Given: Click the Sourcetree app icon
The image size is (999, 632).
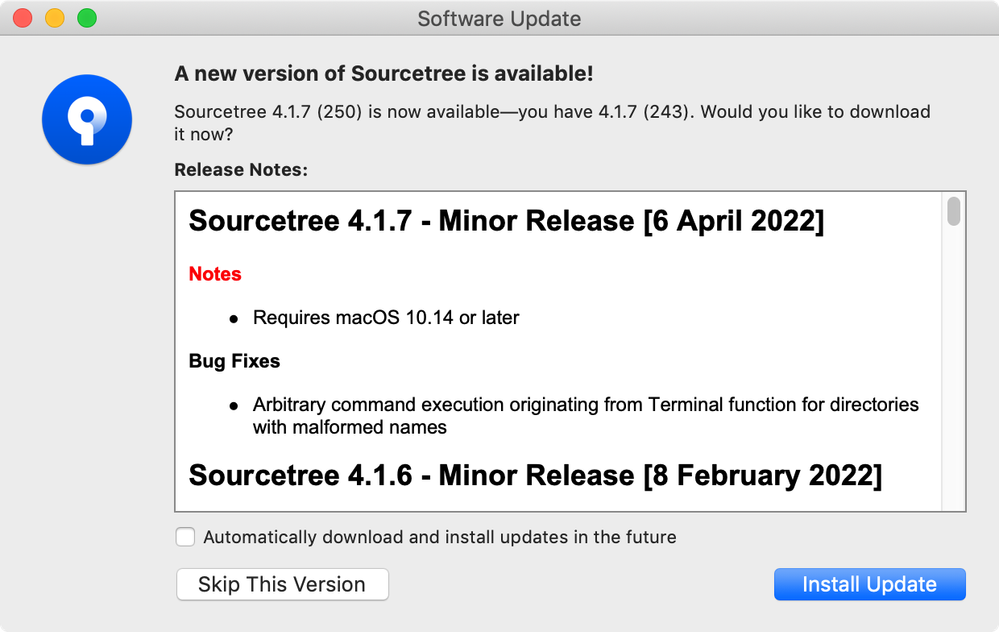Looking at the screenshot, I should (87, 119).
